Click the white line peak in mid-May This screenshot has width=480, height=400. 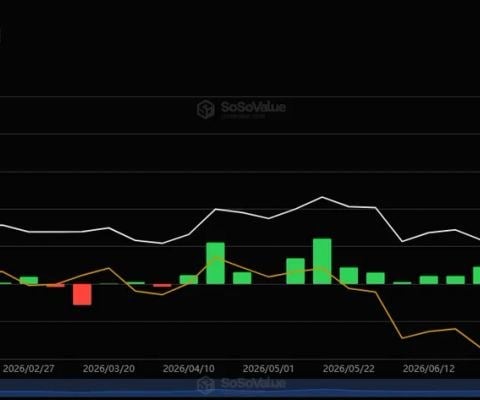click(322, 197)
